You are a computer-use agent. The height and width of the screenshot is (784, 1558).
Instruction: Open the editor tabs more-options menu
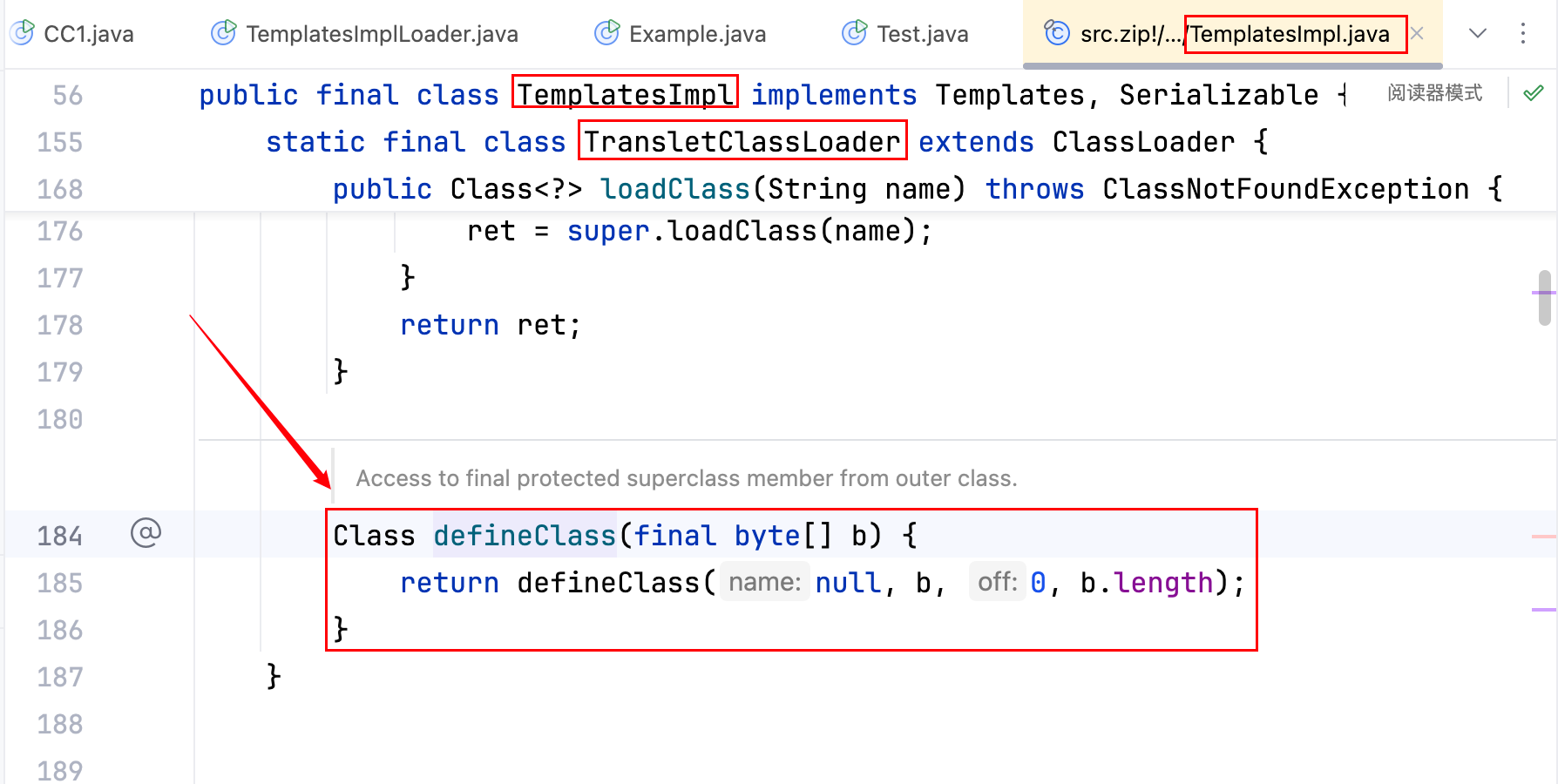pos(1522,33)
